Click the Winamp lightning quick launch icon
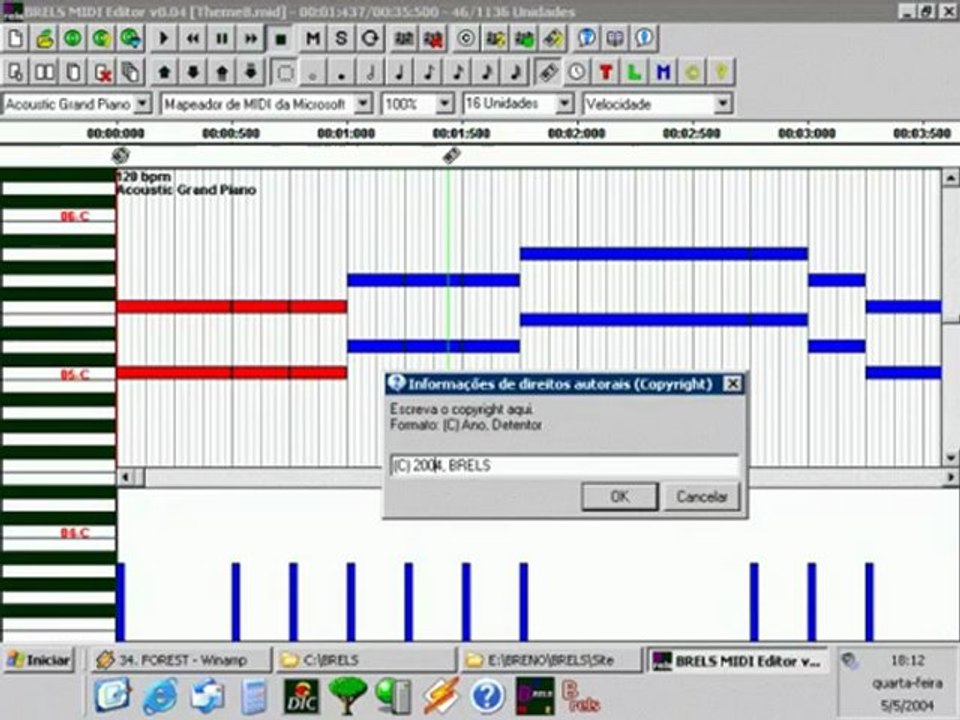This screenshot has width=960, height=720. coord(441,697)
